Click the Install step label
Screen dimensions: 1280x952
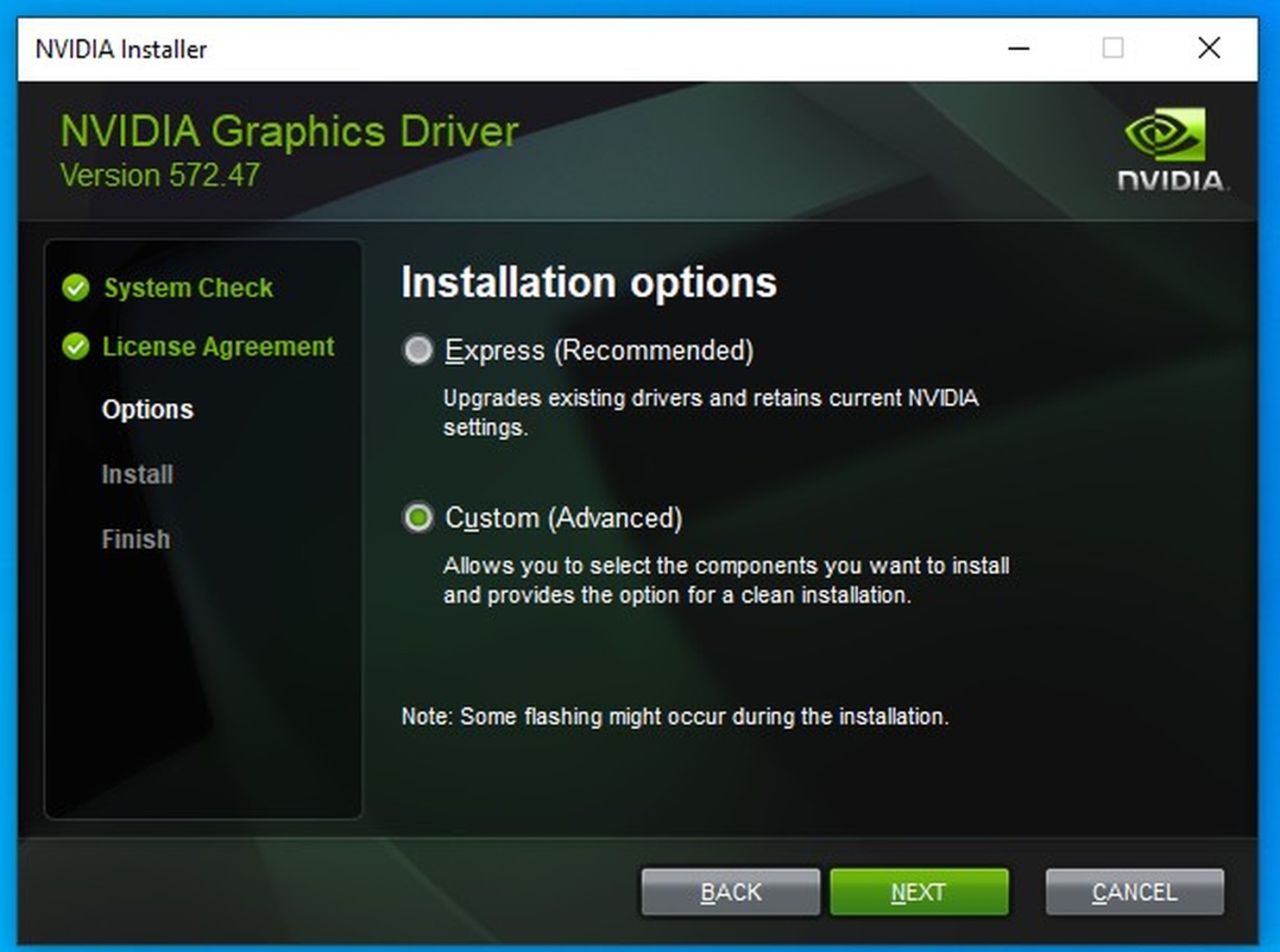(x=137, y=474)
